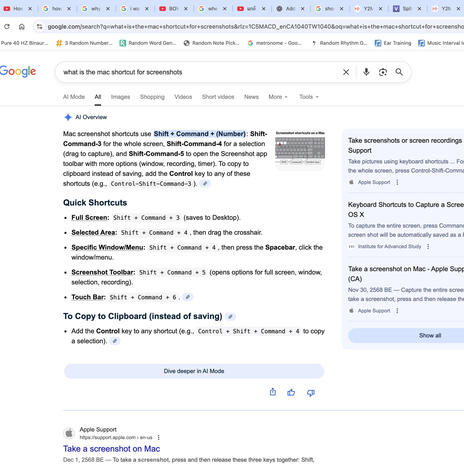
Task: Open site information icon in address bar
Action: [x=40, y=27]
